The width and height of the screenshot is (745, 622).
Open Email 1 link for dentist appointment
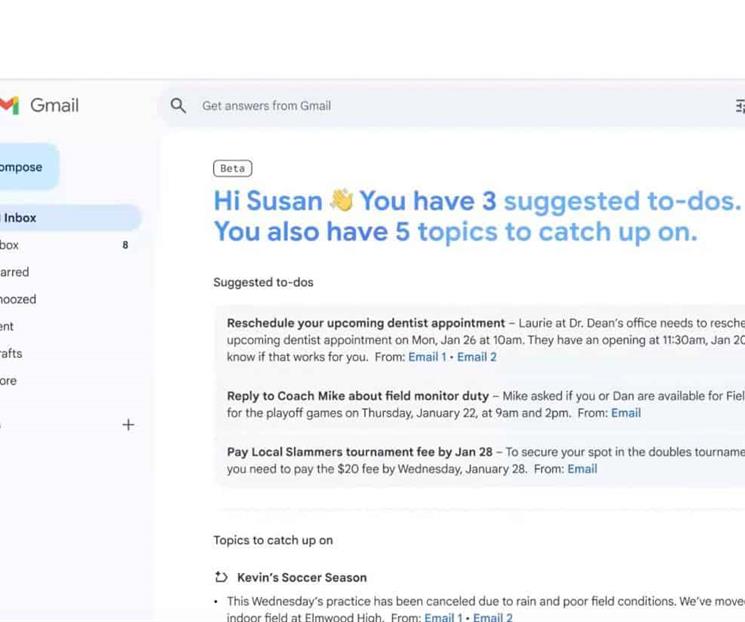[427, 357]
